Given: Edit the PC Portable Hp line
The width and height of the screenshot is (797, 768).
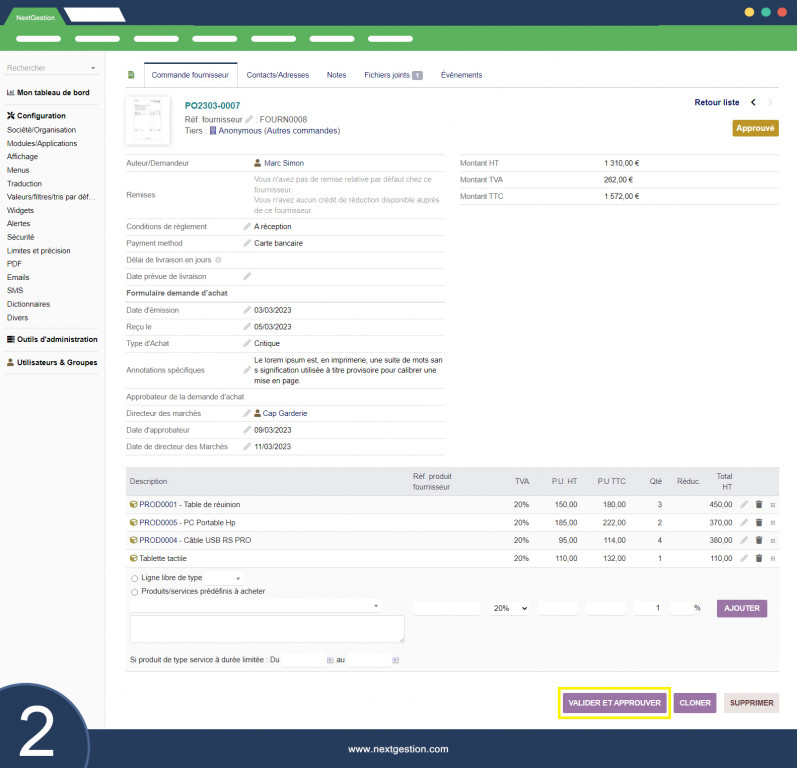Looking at the screenshot, I should (744, 523).
